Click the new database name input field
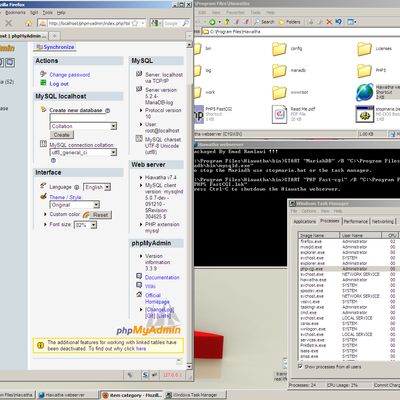 point(77,118)
